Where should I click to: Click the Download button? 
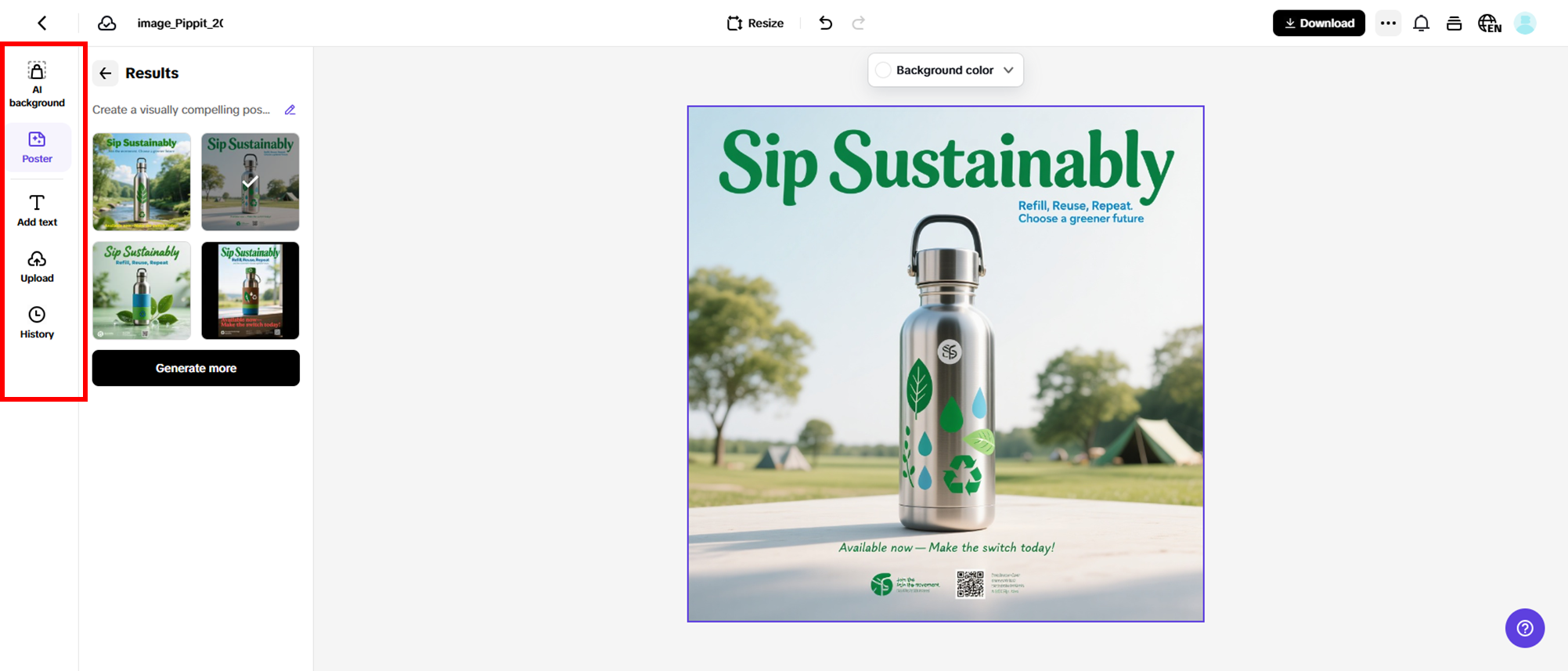tap(1318, 23)
